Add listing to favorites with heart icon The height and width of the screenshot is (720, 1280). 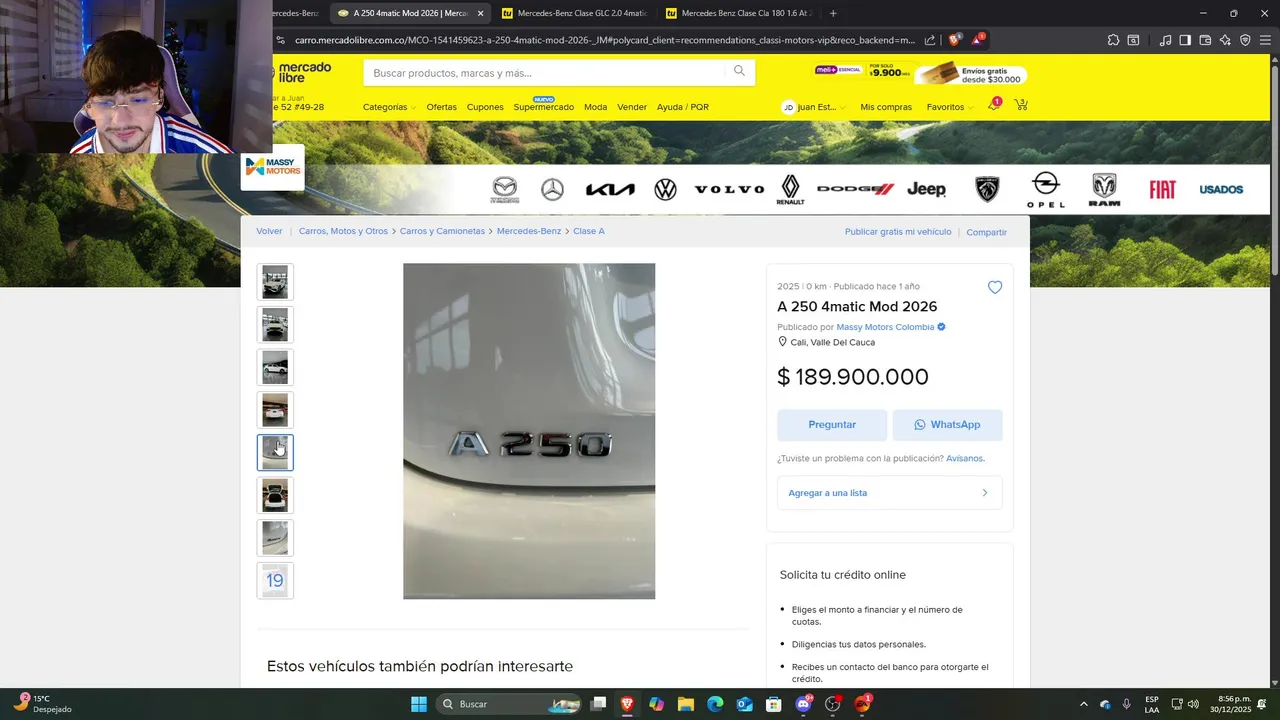coord(995,287)
